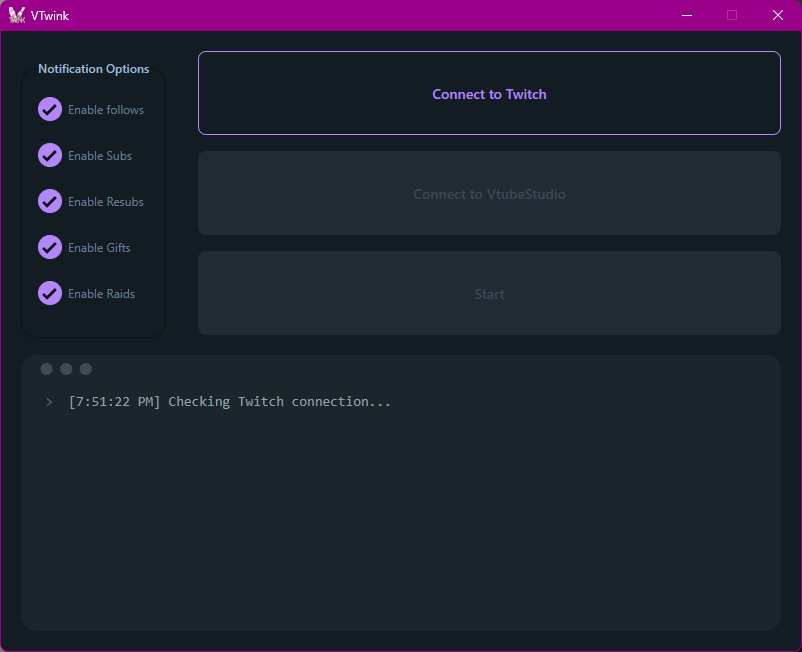Click the Connect to VtubeStudio button
The width and height of the screenshot is (802, 652).
(x=489, y=193)
